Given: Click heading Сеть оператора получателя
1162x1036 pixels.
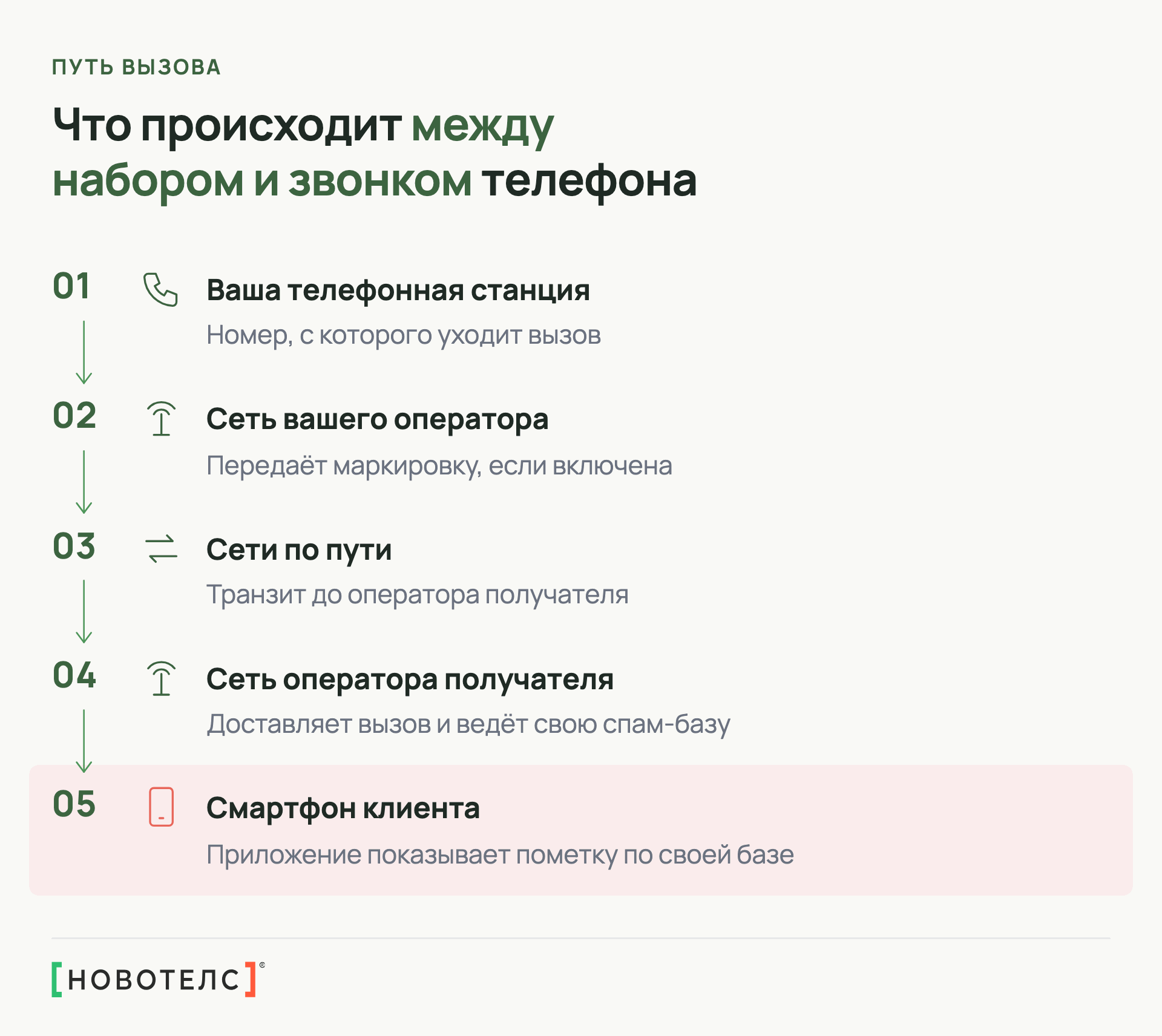Looking at the screenshot, I should pos(410,680).
